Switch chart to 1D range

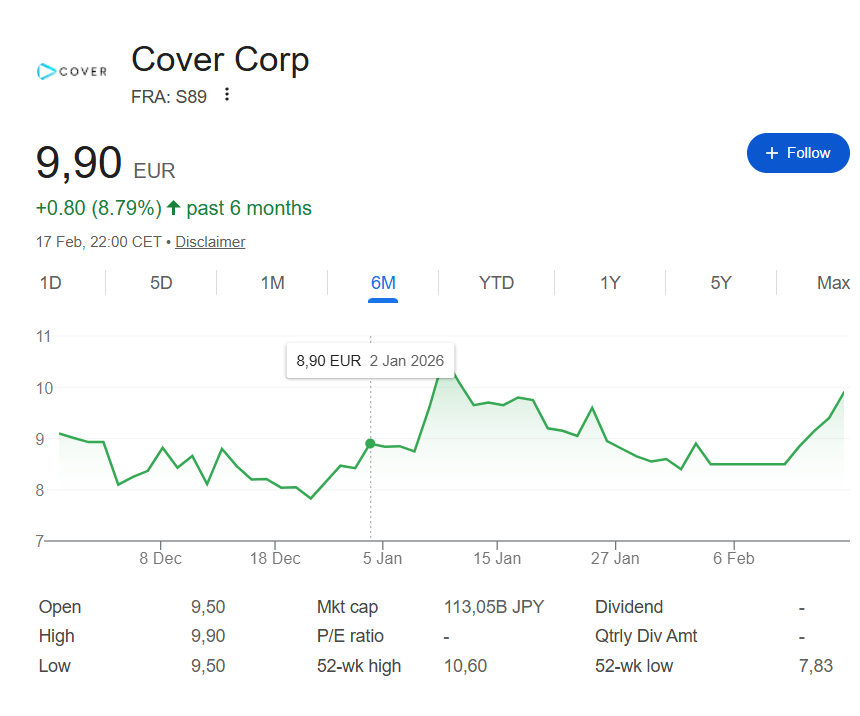click(x=50, y=283)
